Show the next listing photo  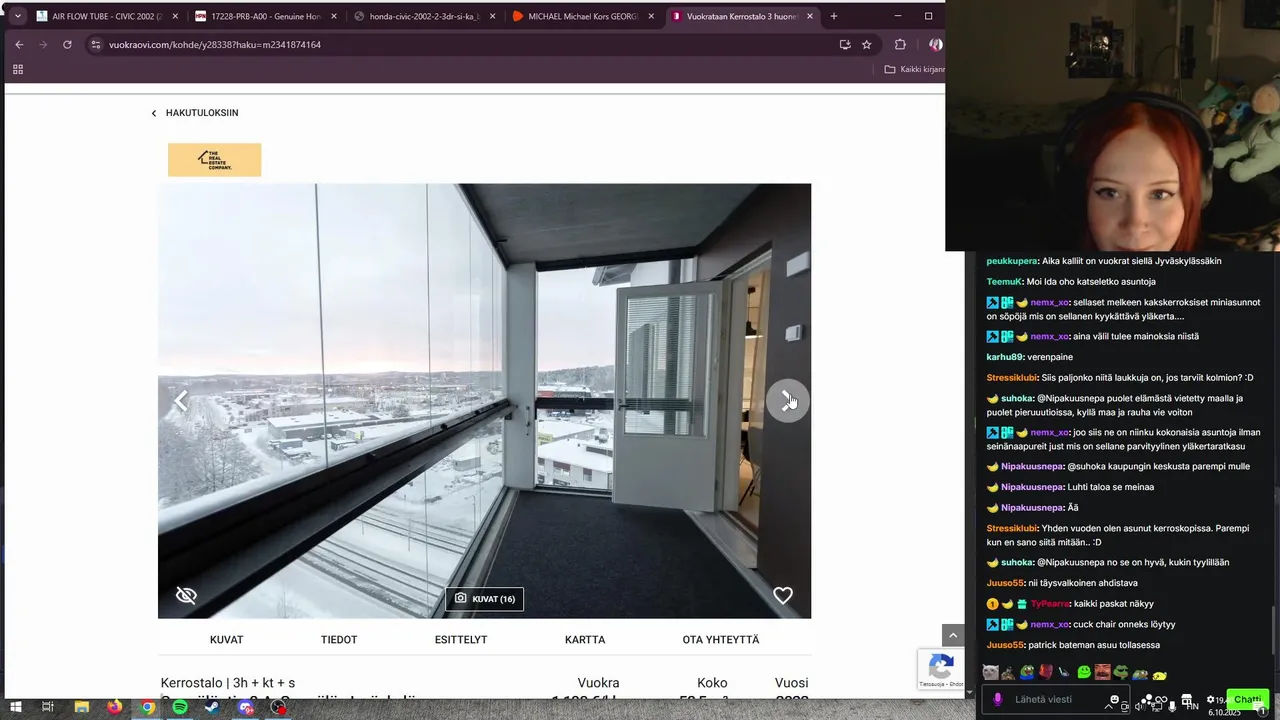(x=787, y=400)
